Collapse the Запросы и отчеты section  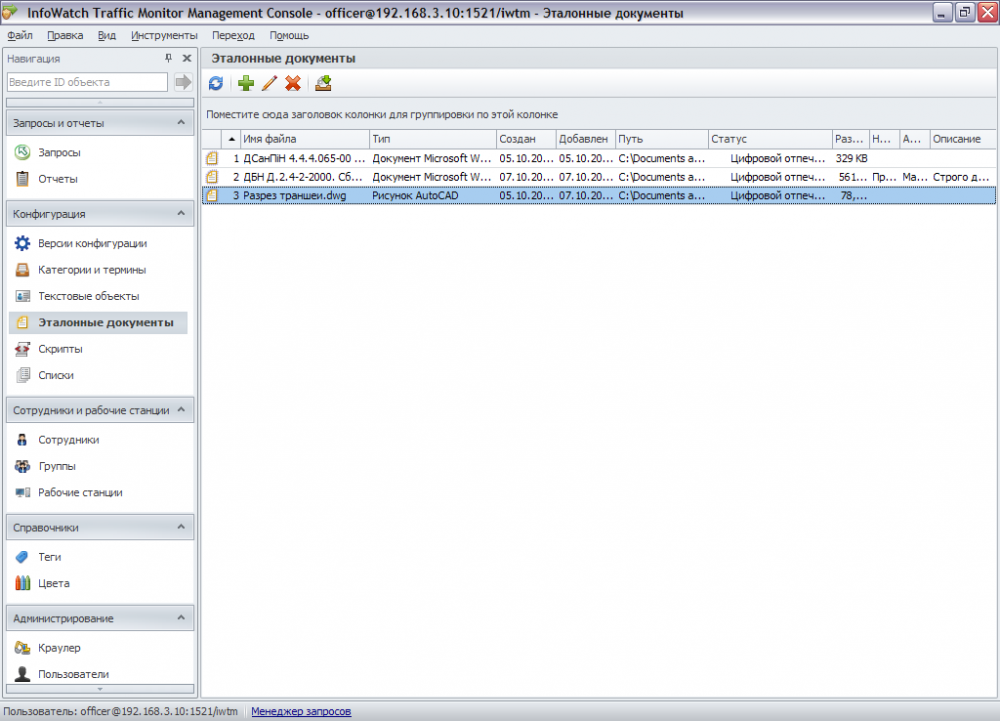(x=181, y=122)
